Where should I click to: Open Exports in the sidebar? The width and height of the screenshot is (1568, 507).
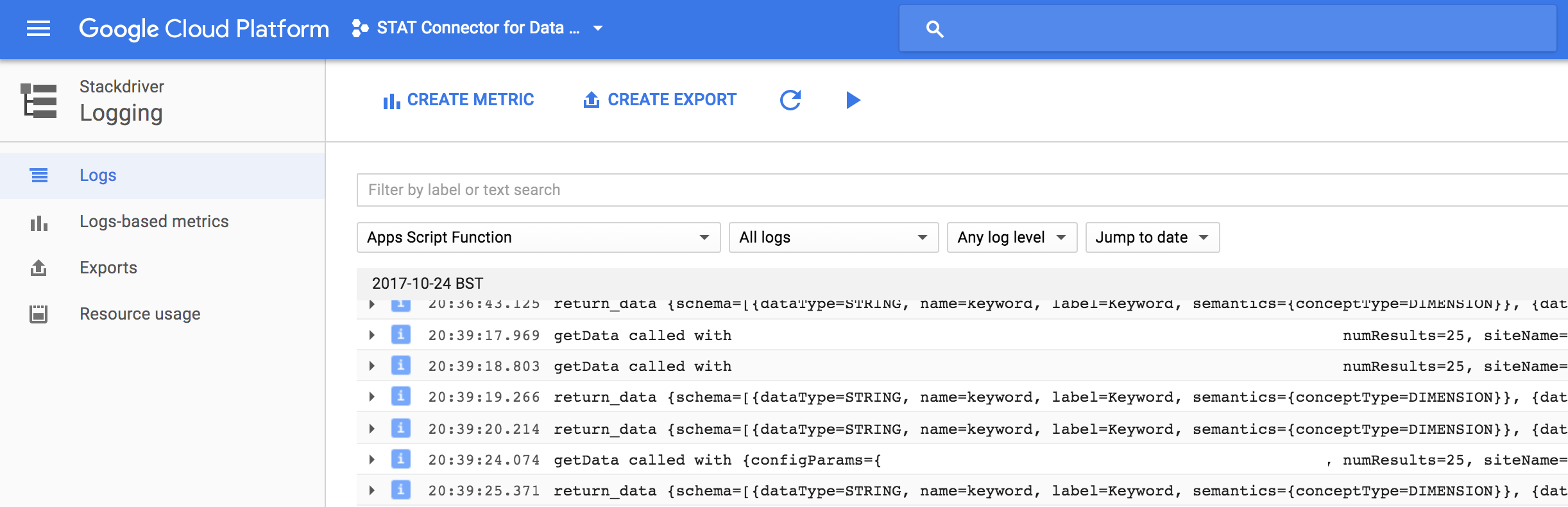coord(162,268)
